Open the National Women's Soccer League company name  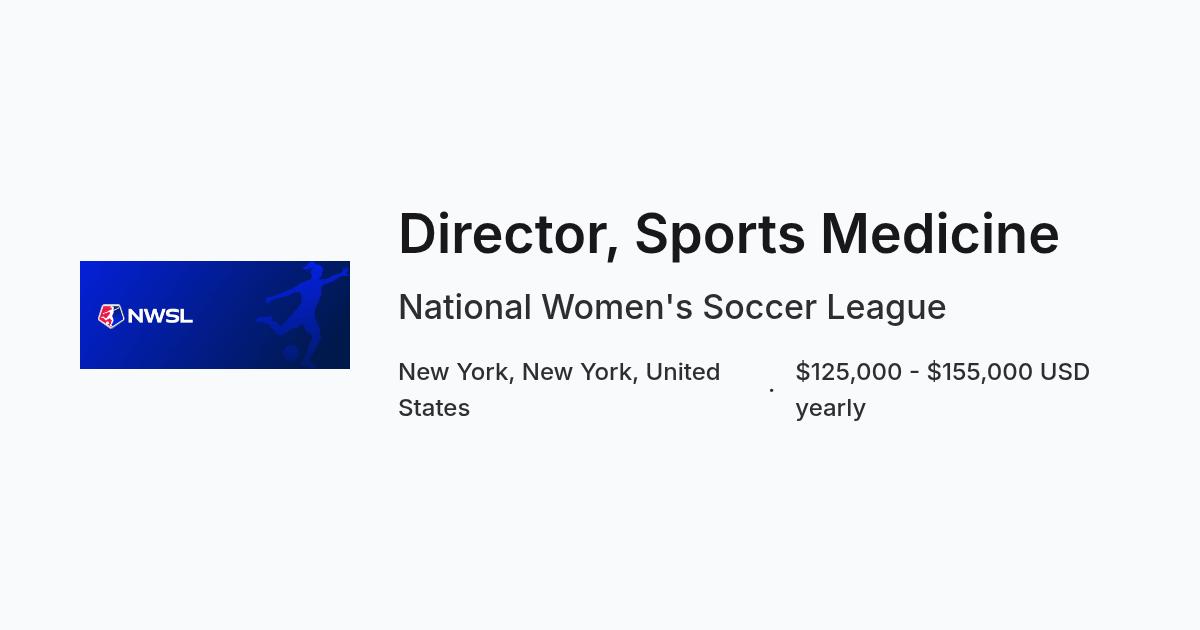pyautogui.click(x=672, y=307)
